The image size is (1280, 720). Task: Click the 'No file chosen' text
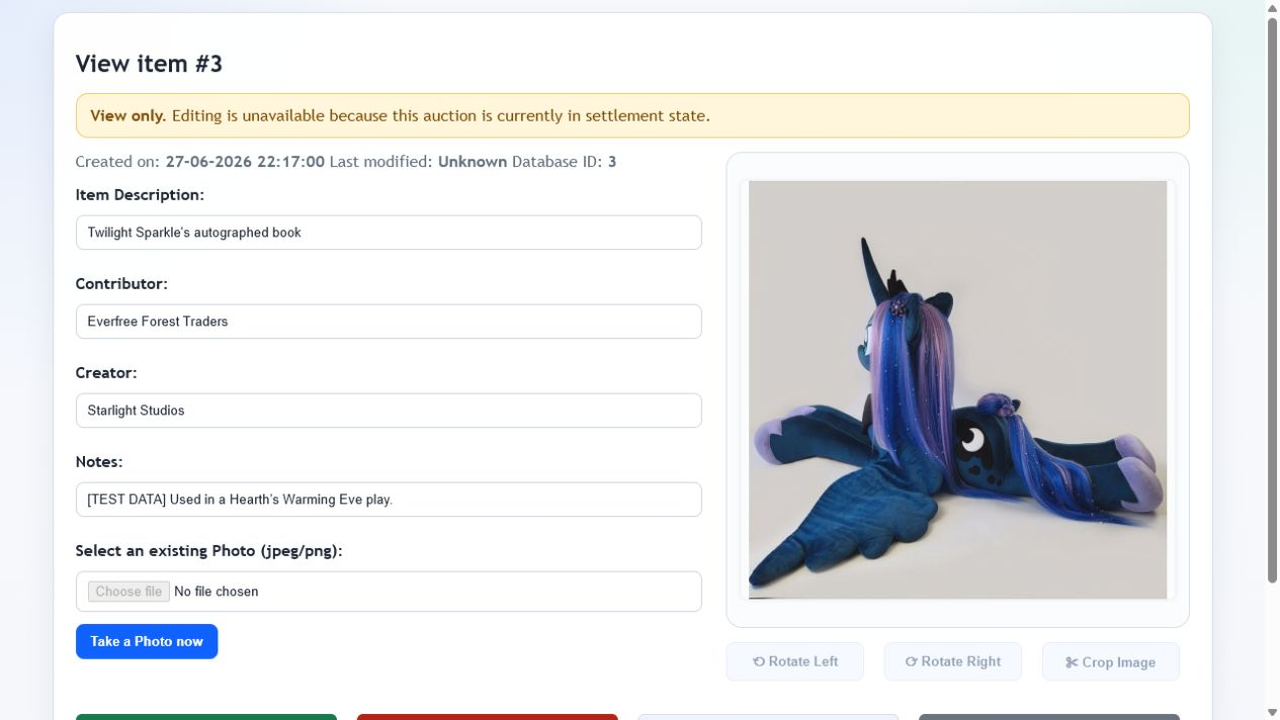216,591
